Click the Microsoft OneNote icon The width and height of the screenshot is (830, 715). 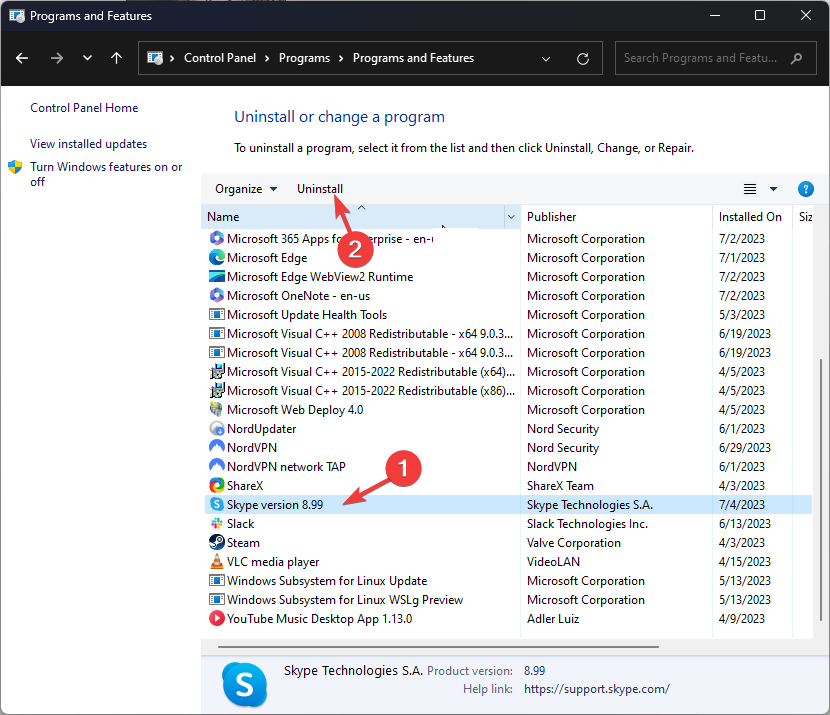[216, 295]
